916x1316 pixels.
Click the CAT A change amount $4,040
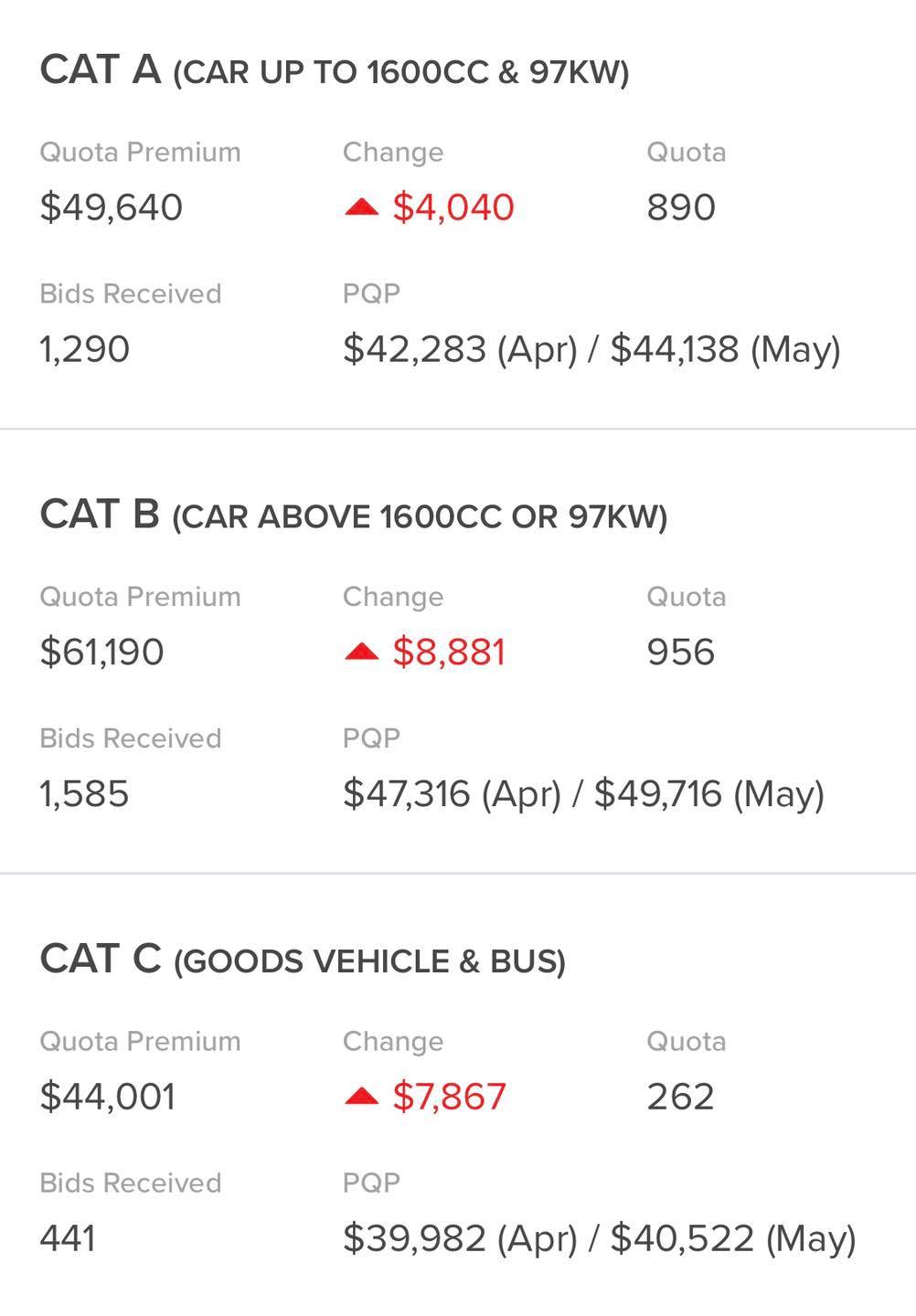(x=453, y=207)
